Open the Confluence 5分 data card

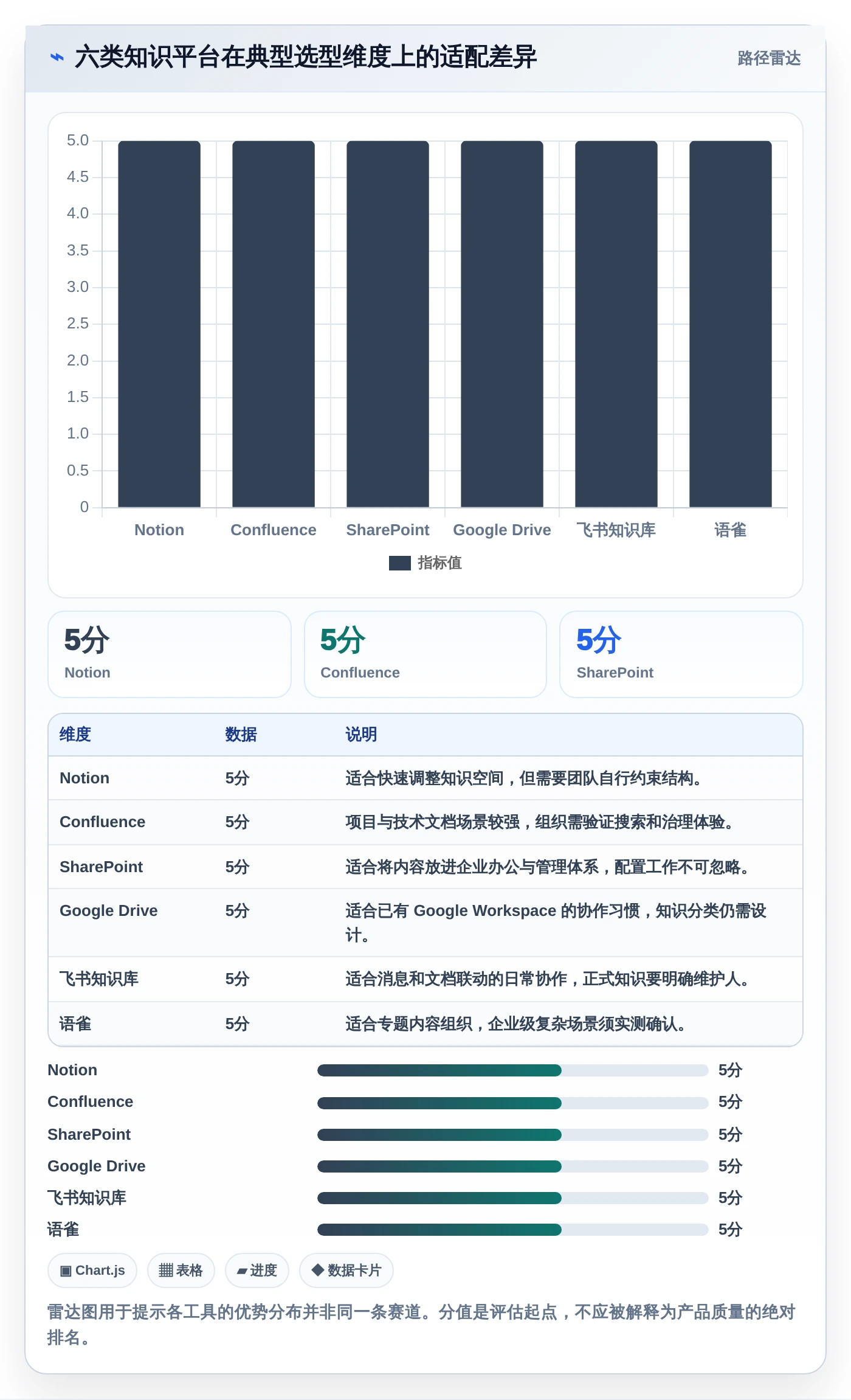pos(425,654)
